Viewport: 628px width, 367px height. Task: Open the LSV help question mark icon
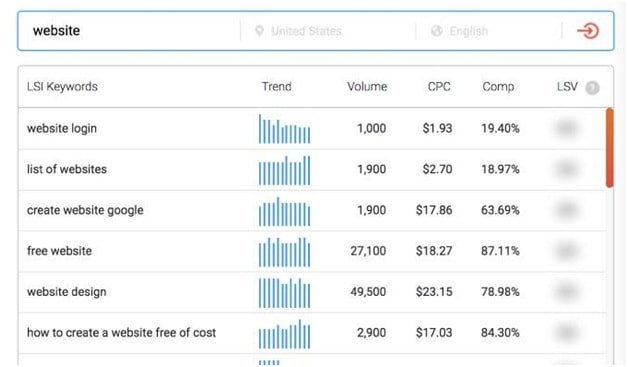[x=592, y=88]
